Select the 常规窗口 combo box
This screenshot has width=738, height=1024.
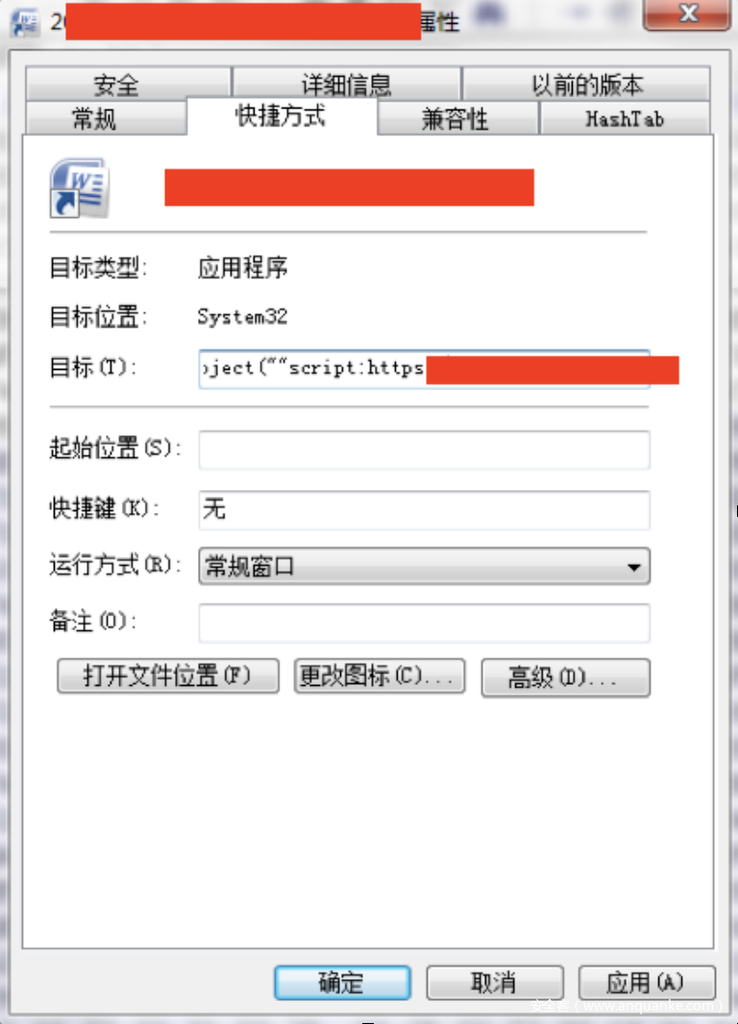[424, 566]
